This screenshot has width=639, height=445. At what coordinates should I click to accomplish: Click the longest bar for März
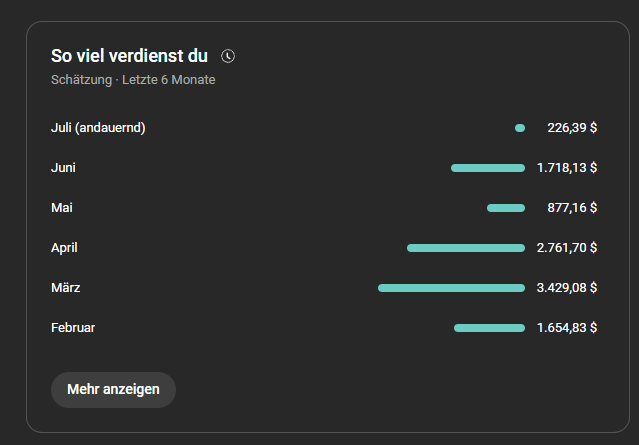point(451,288)
